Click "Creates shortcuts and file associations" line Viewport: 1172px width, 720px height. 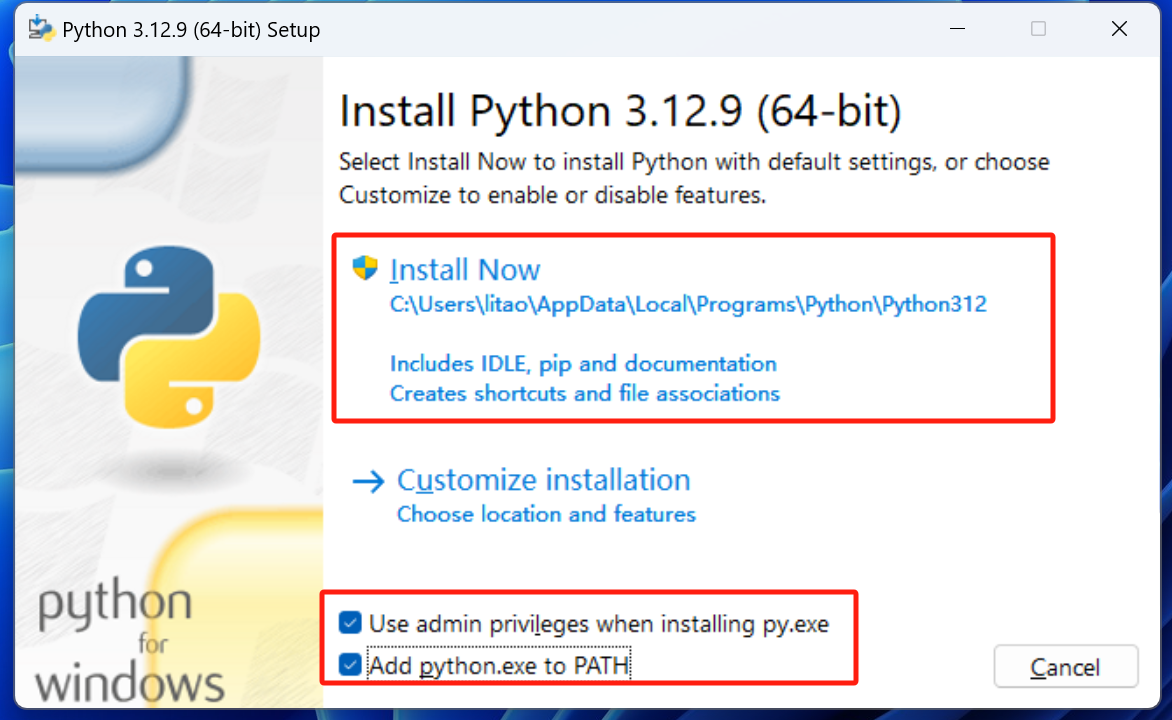pyautogui.click(x=584, y=393)
